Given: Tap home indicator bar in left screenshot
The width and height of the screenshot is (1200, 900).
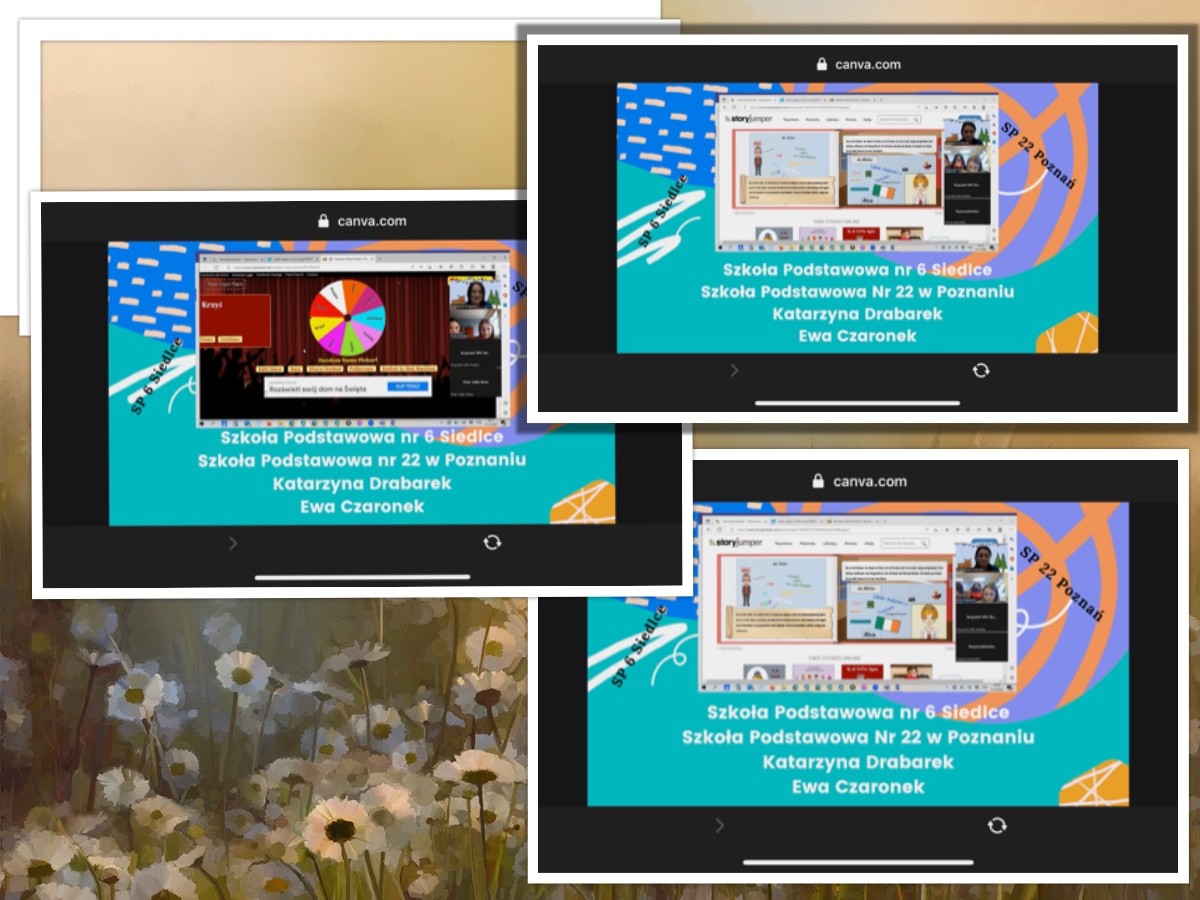Looking at the screenshot, I should [x=362, y=577].
